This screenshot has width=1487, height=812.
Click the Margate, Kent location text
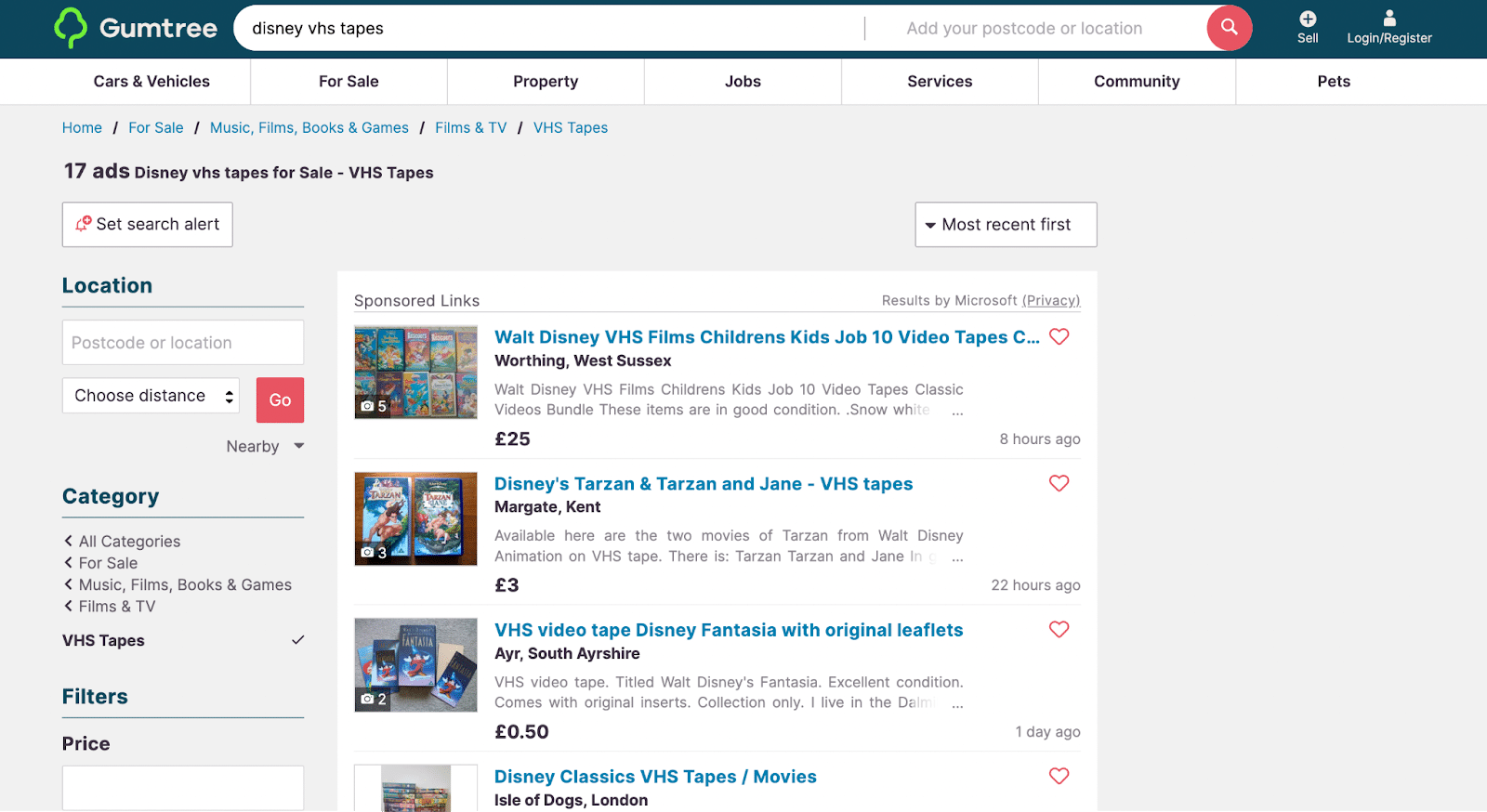pos(547,507)
